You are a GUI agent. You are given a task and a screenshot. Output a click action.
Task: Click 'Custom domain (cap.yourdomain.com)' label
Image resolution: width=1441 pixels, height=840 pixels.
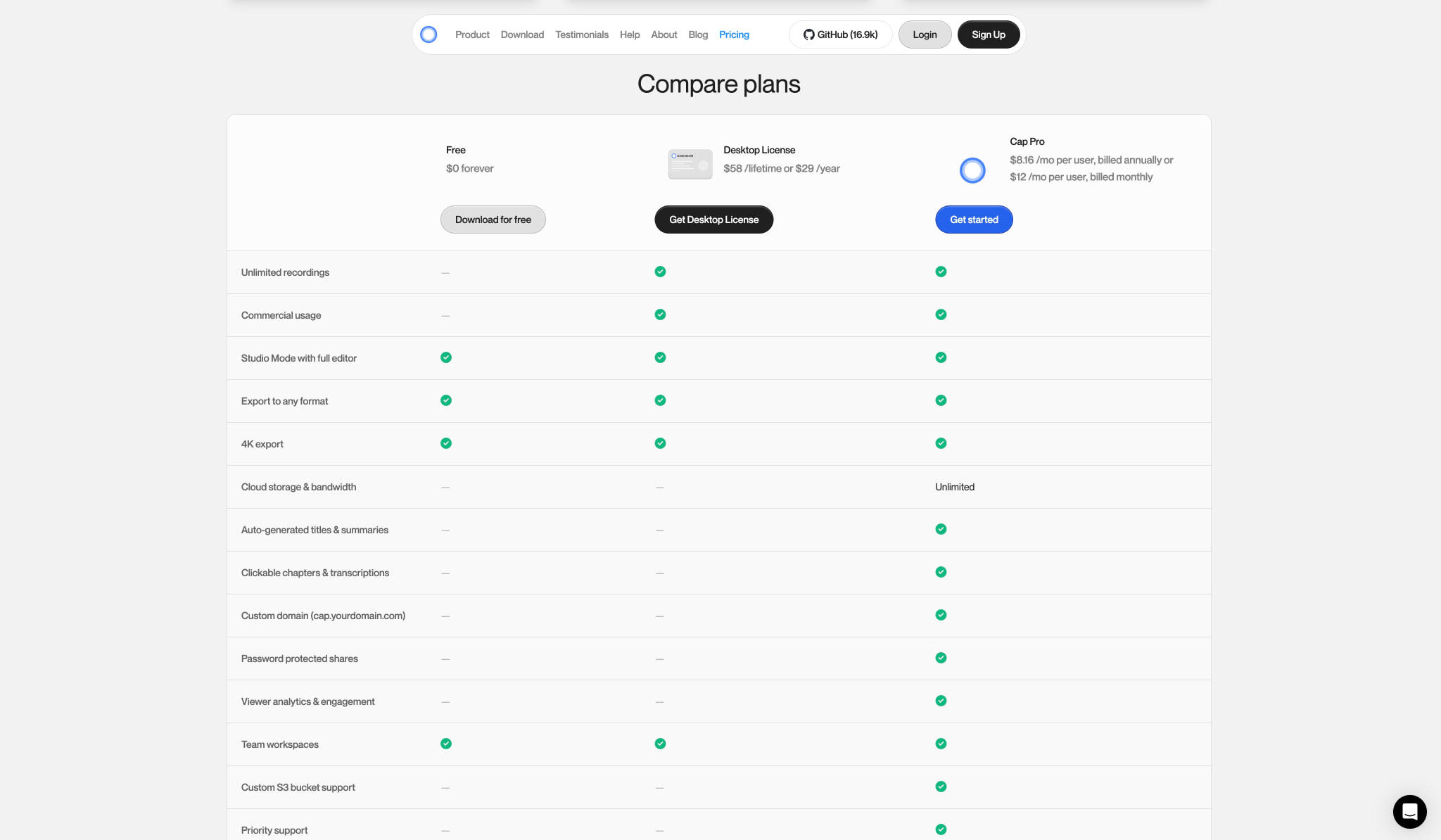[x=323, y=616]
